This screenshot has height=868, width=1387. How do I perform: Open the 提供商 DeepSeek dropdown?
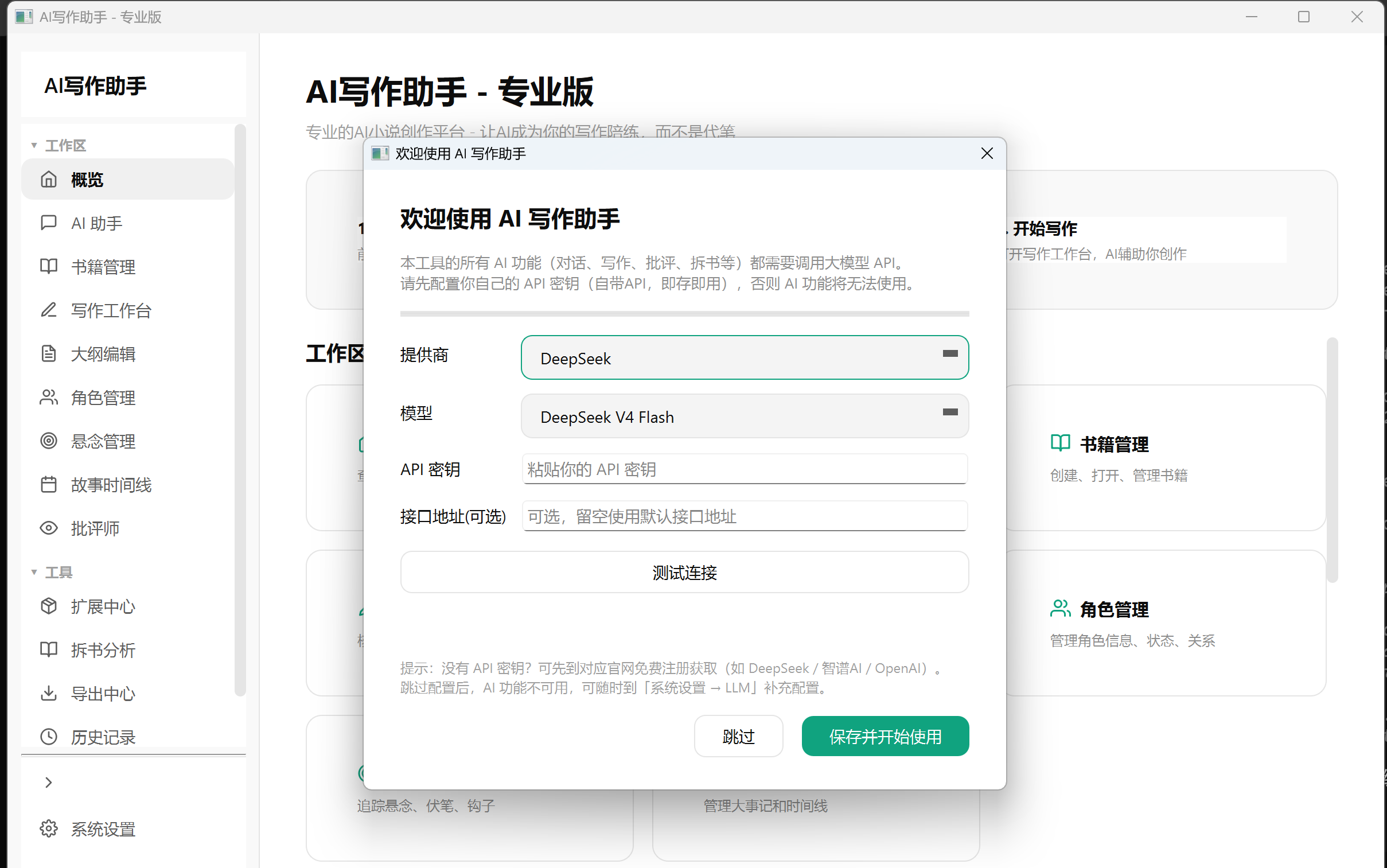(x=745, y=357)
